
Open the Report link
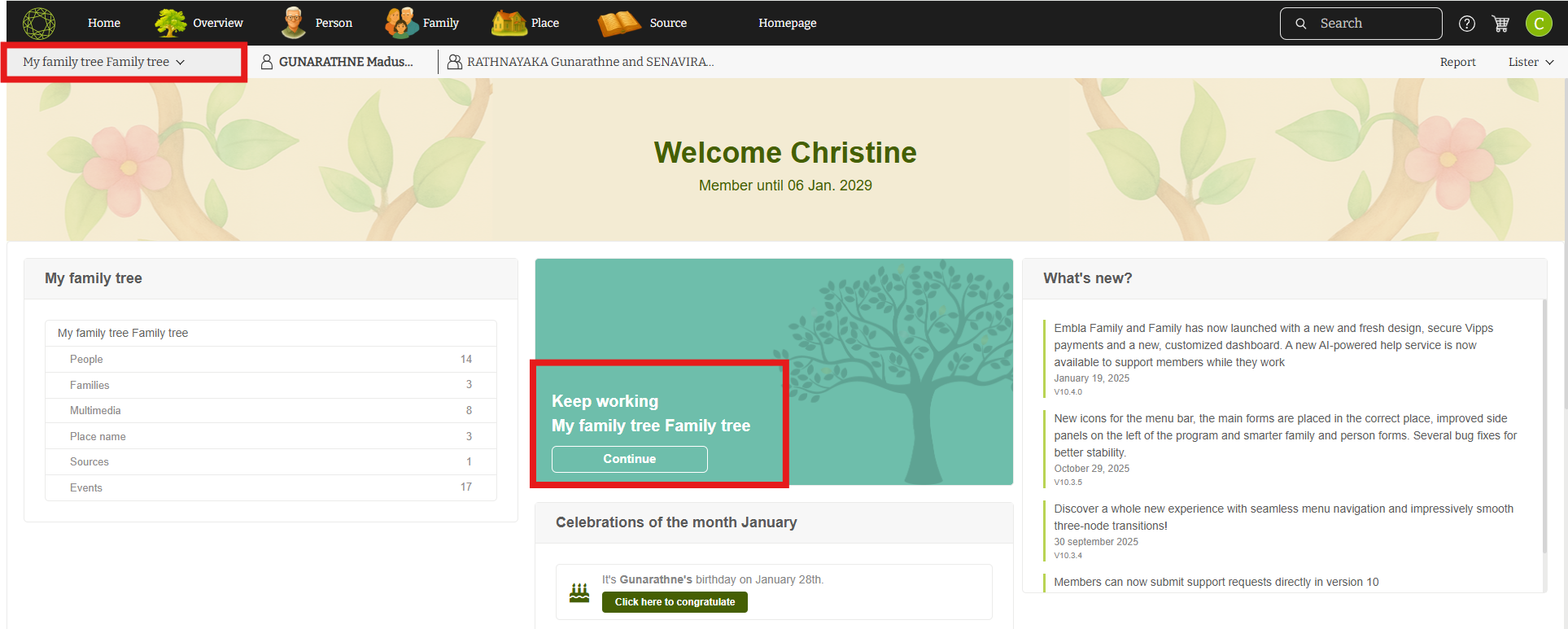(1457, 62)
